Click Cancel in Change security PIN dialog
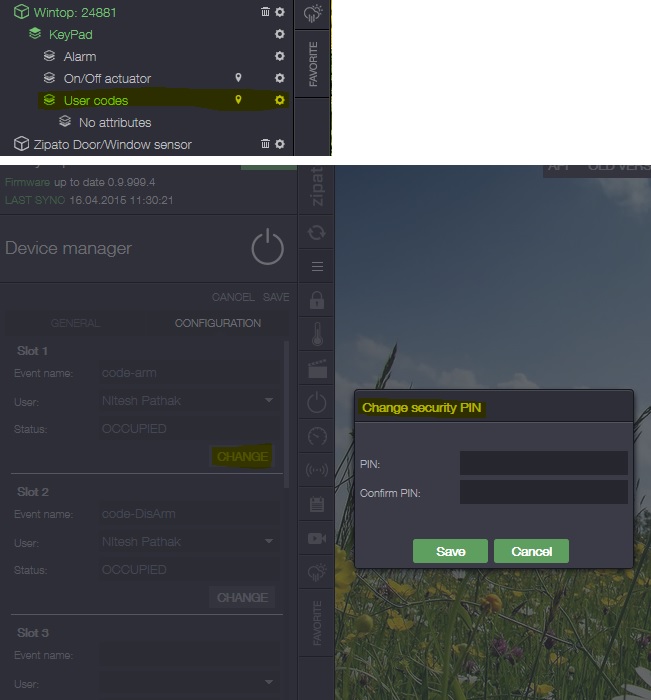Viewport: 651px width, 700px height. coord(531,551)
